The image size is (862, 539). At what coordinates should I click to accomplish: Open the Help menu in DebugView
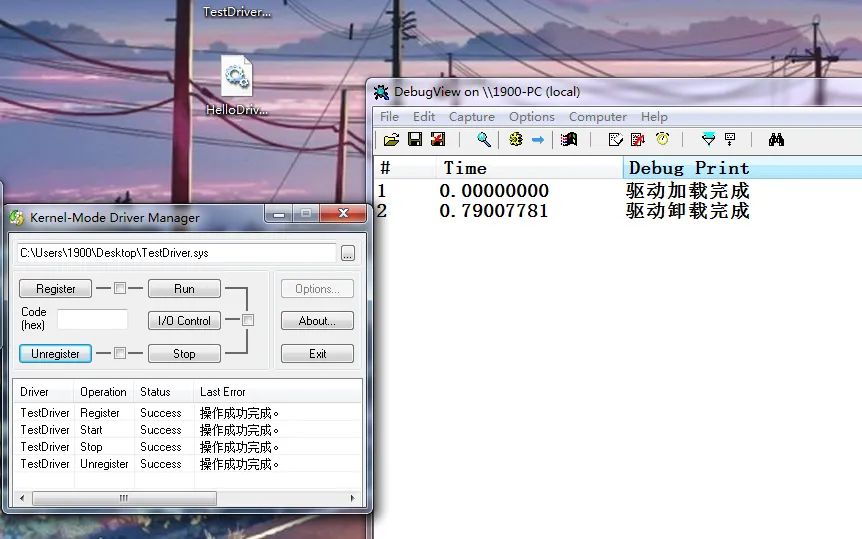tap(654, 117)
